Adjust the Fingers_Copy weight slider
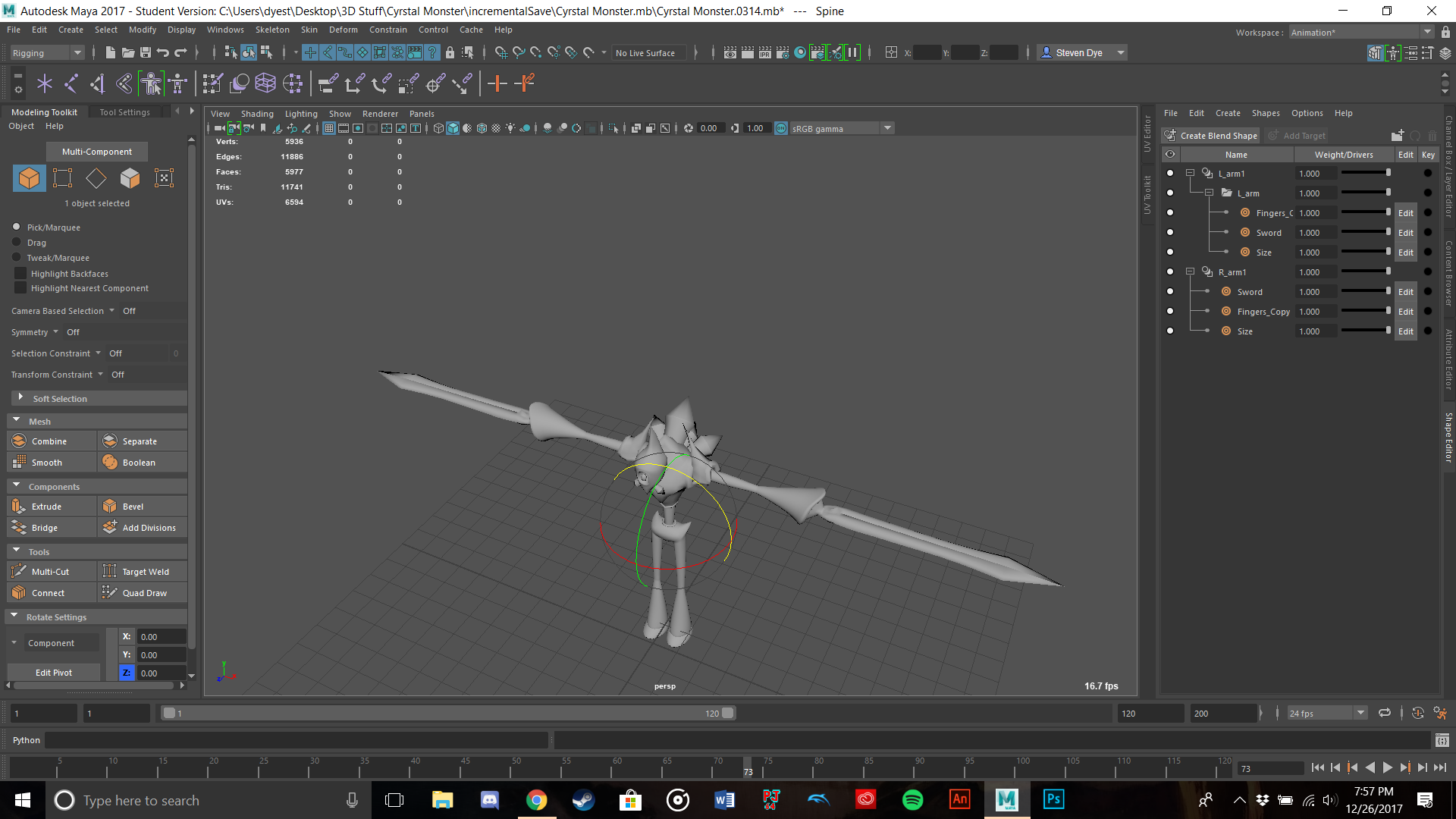The height and width of the screenshot is (819, 1456). [x=1367, y=311]
